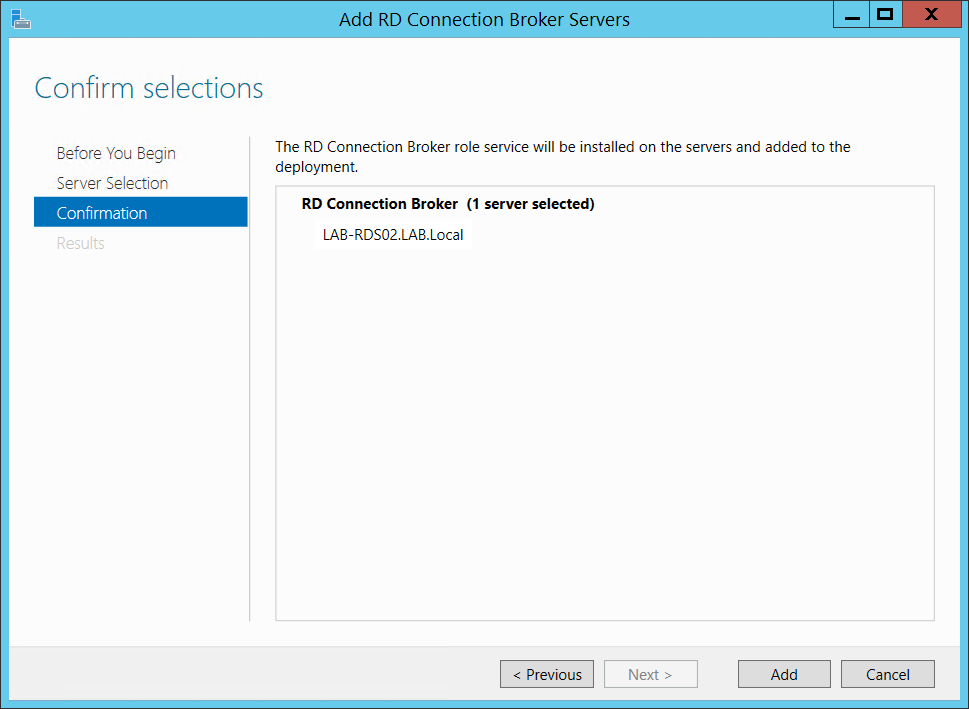This screenshot has height=709, width=969.
Task: Click the disabled Next button
Action: (x=650, y=674)
